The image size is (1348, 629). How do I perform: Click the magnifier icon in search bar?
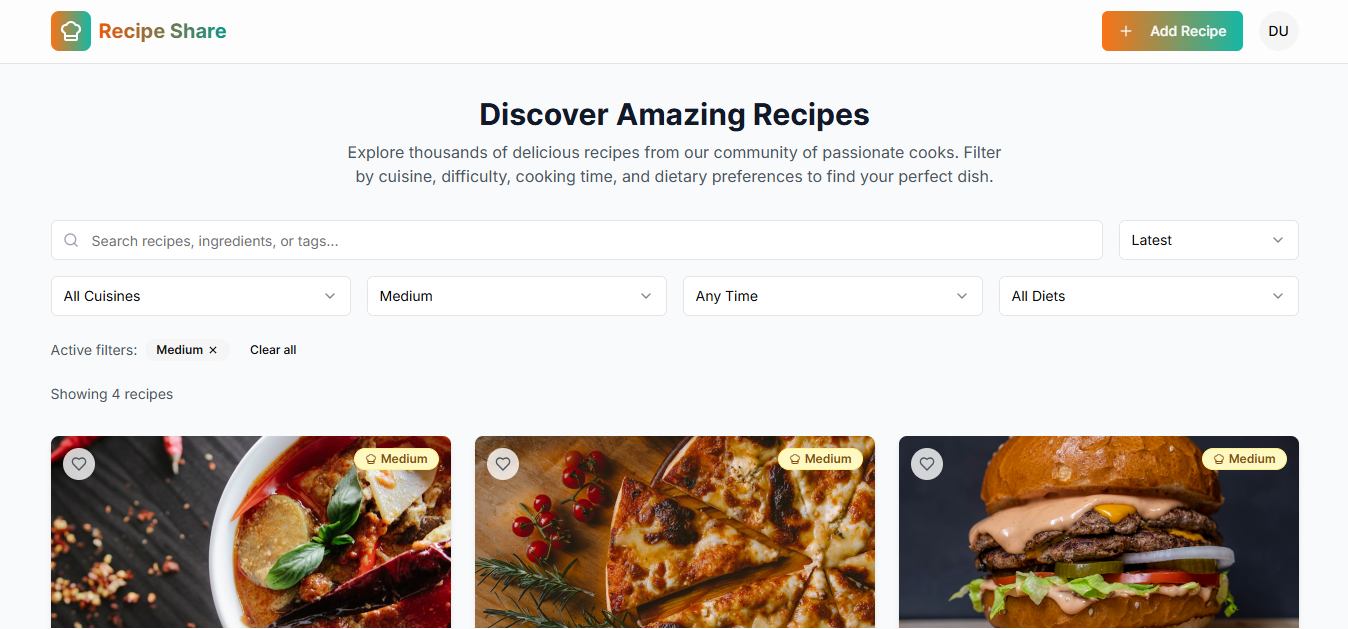tap(71, 240)
